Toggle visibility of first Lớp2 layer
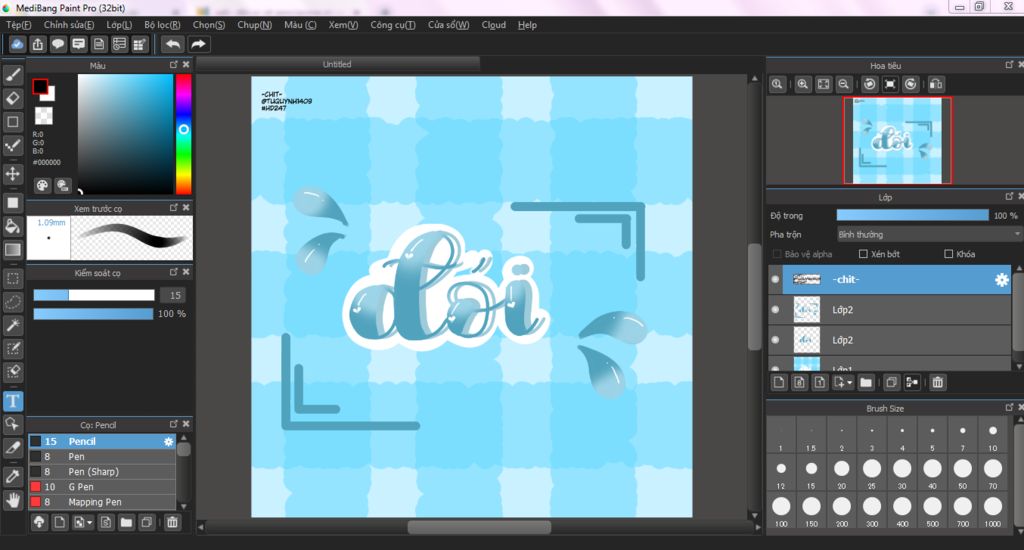1024x550 pixels. [775, 310]
